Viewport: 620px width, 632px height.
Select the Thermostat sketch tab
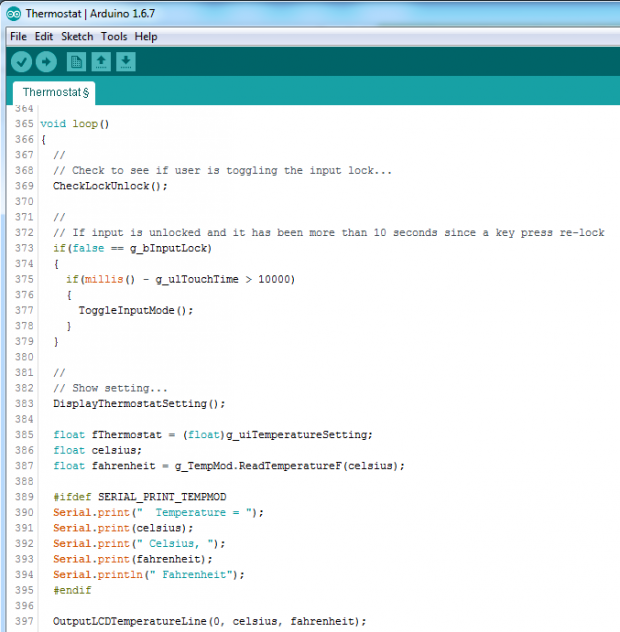(54, 93)
